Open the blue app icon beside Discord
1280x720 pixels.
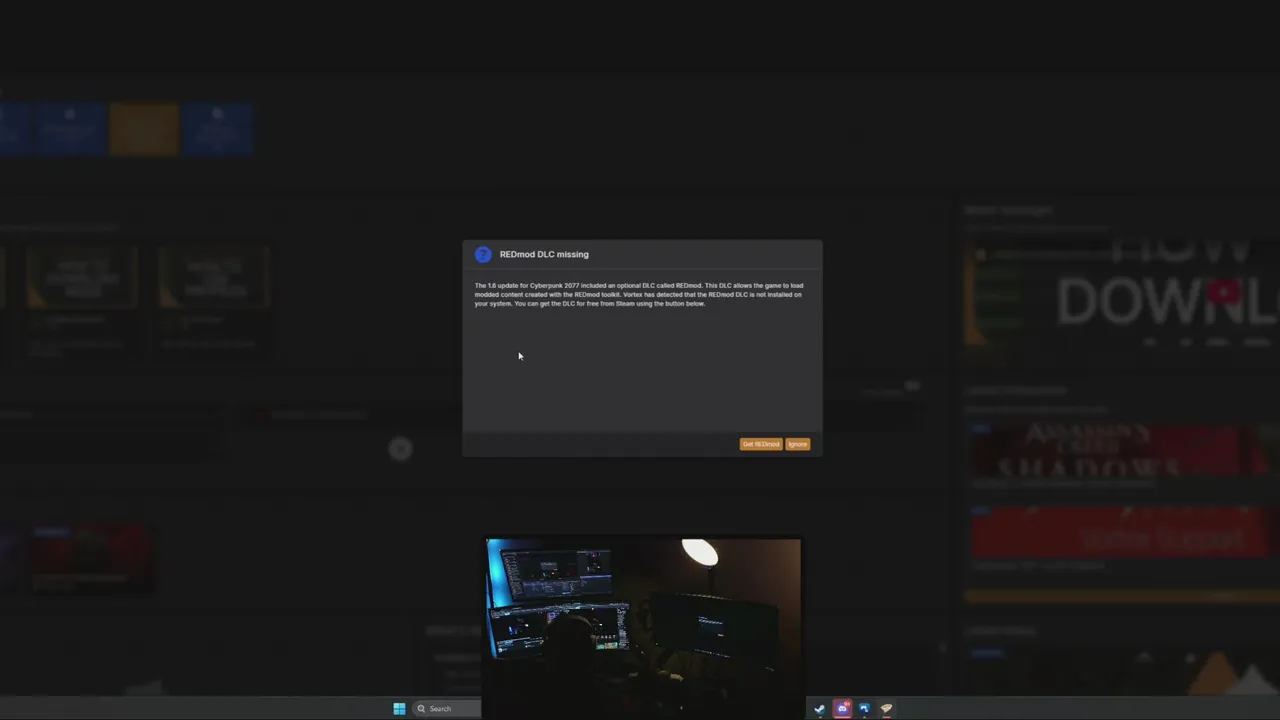(x=864, y=708)
